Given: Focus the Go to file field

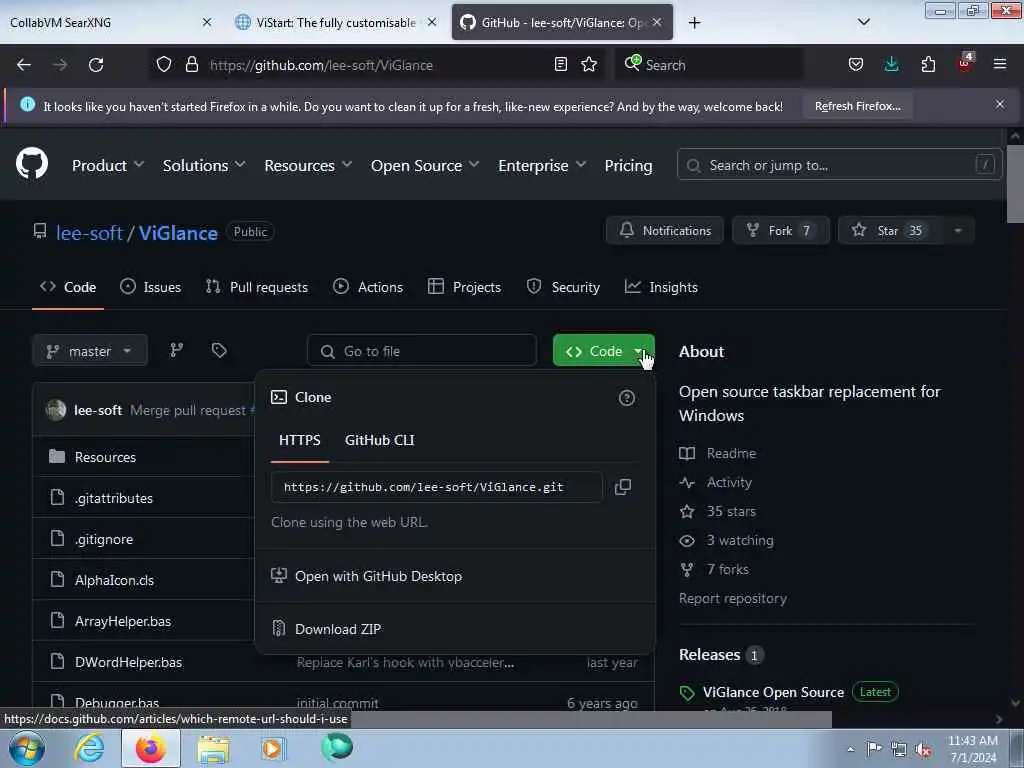Looking at the screenshot, I should (422, 351).
